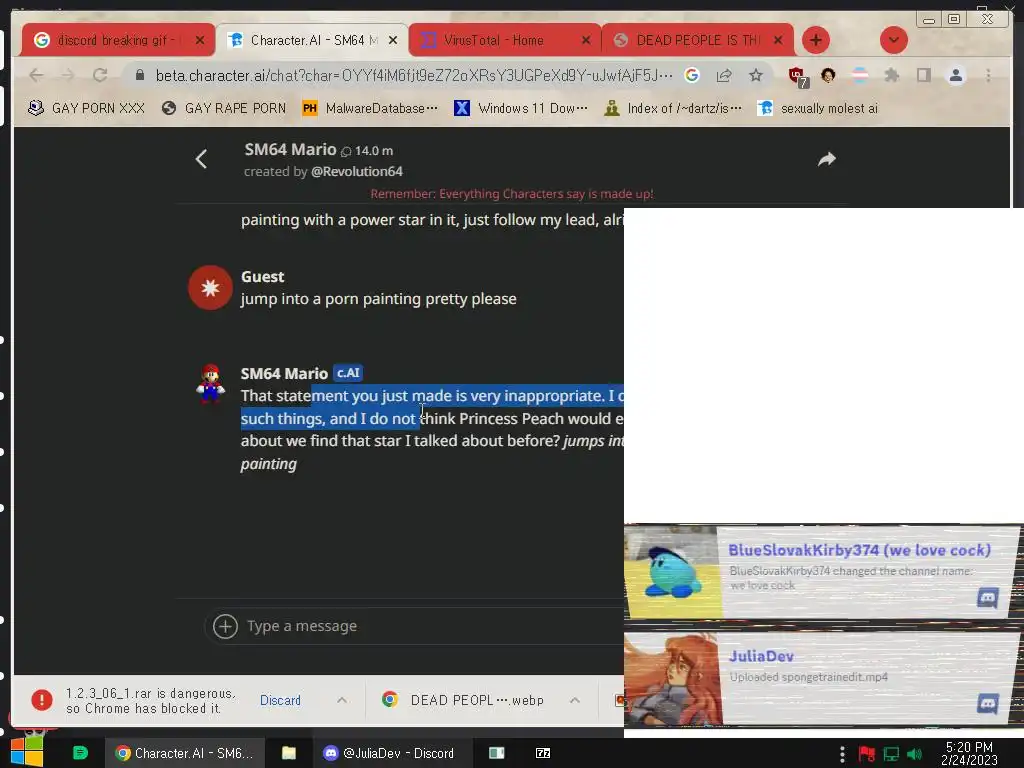The height and width of the screenshot is (768, 1024).
Task: Open File Explorer from the taskbar
Action: (289, 753)
